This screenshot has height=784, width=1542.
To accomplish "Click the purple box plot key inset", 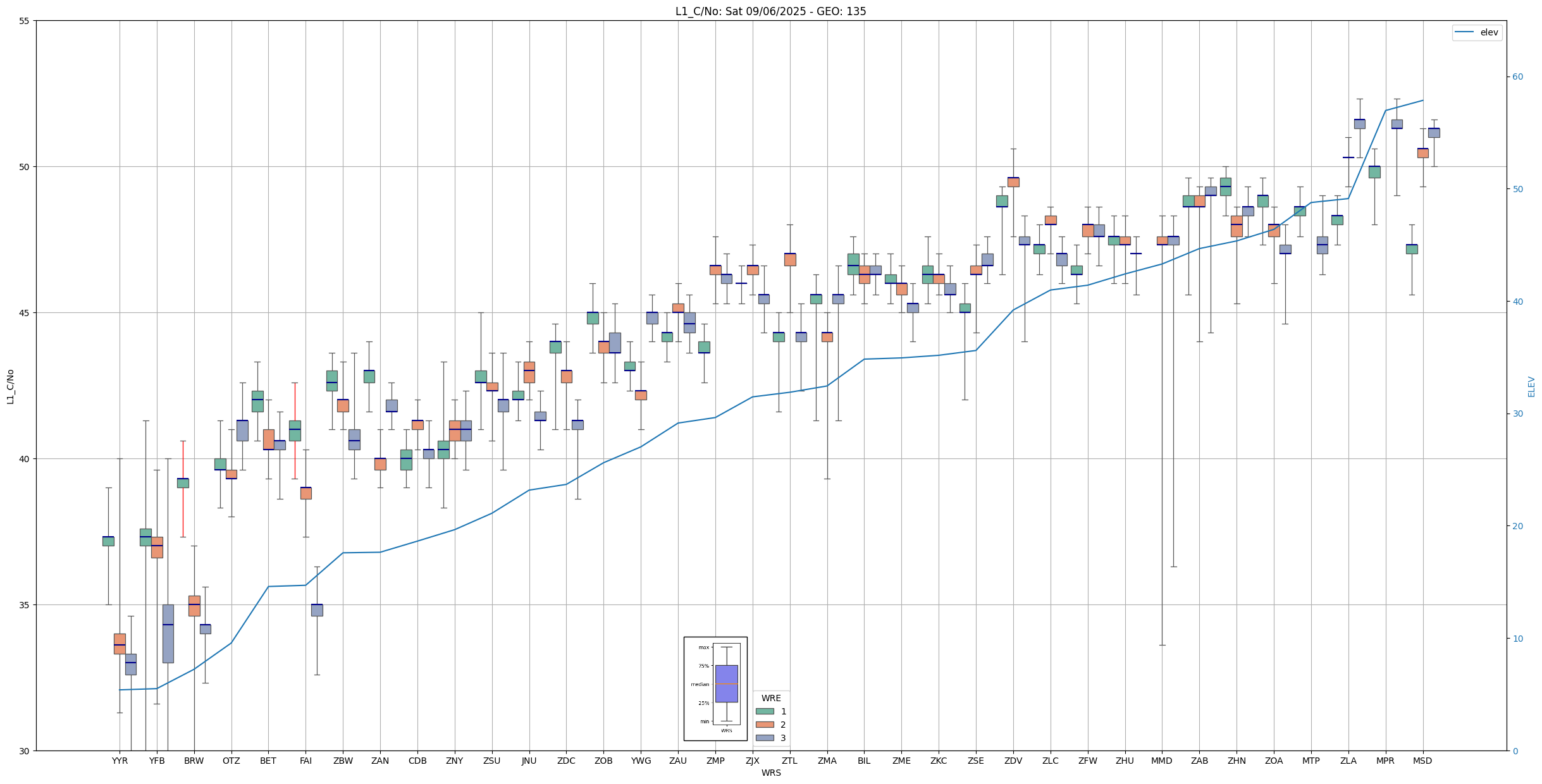I will [x=726, y=683].
